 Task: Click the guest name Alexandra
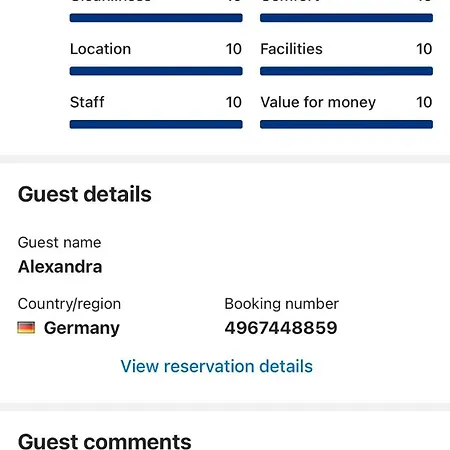point(60,267)
